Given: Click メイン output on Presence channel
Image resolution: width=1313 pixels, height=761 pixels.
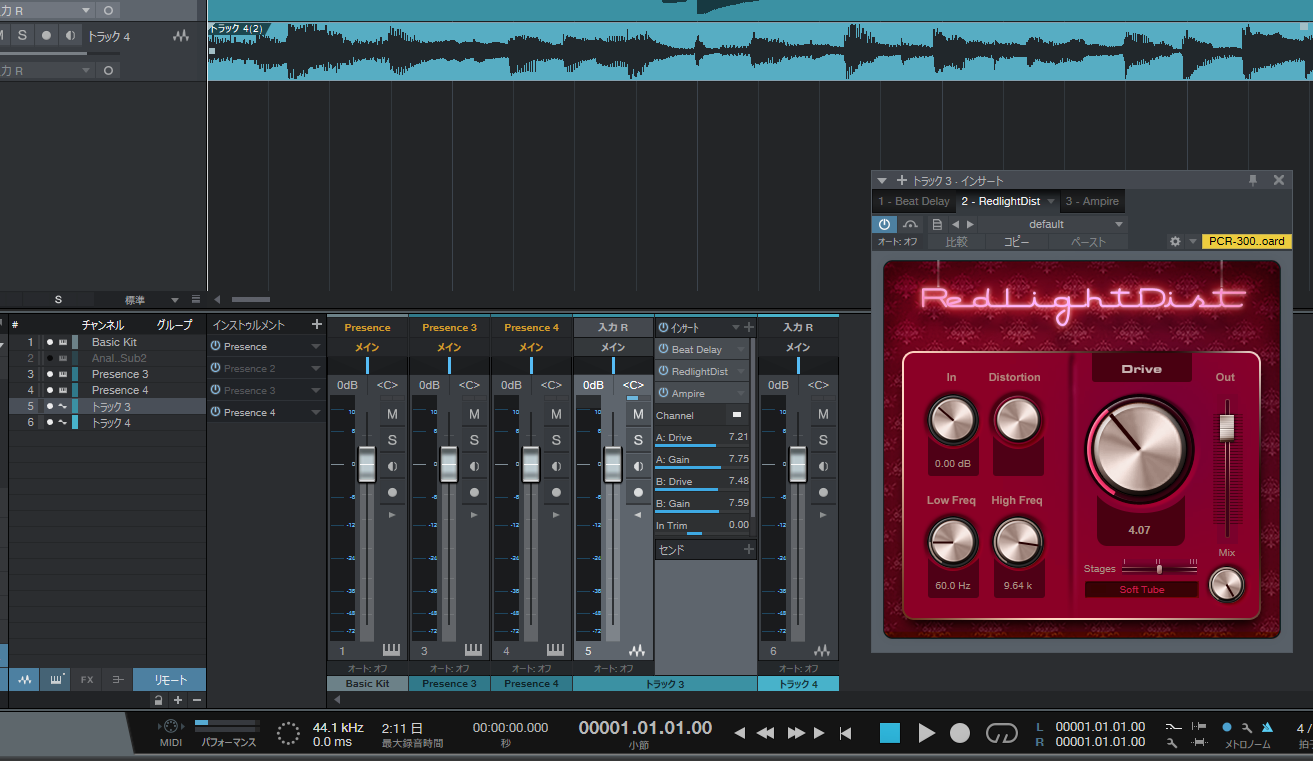Looking at the screenshot, I should (x=367, y=347).
